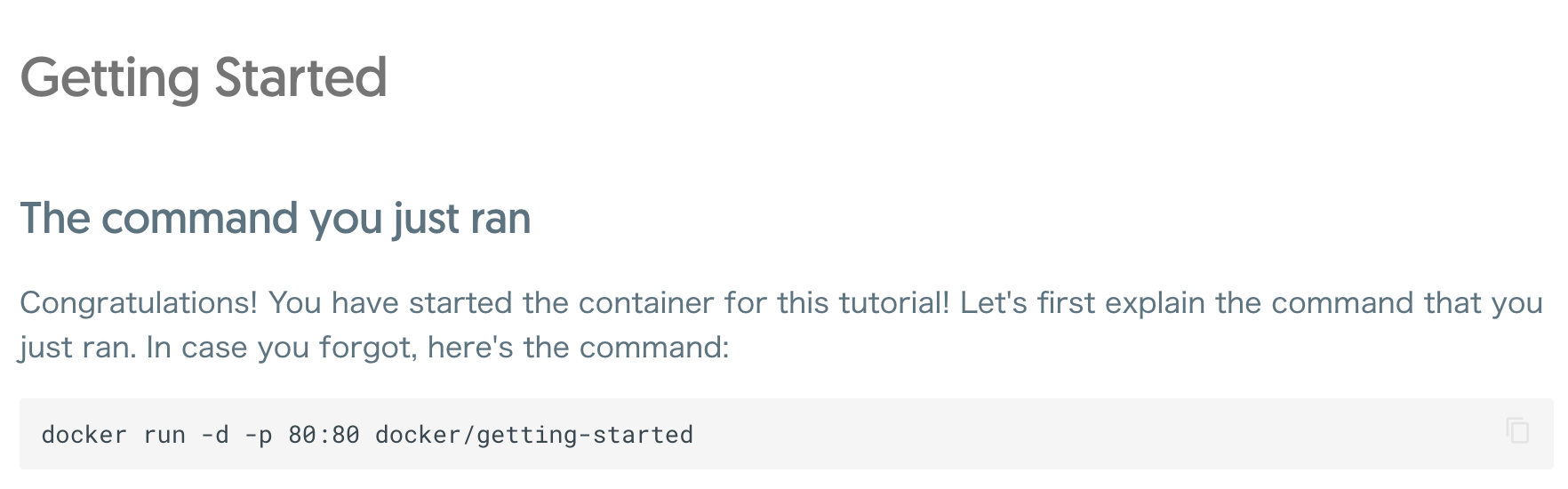
Task: Click the first docker word in the code
Action: pyautogui.click(x=84, y=435)
